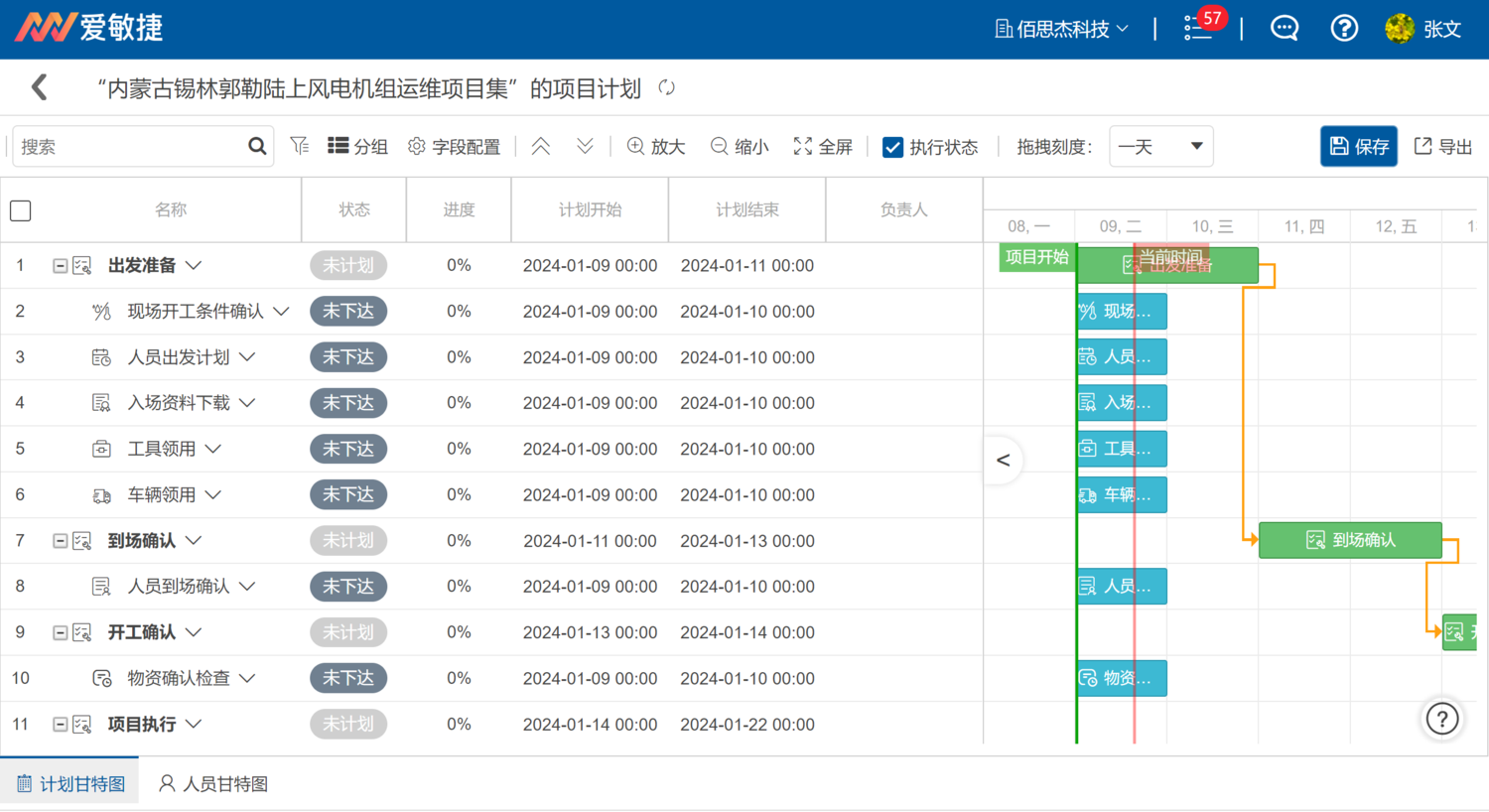Click the 人员到场确认 document icon
The height and width of the screenshot is (812, 1489).
pyautogui.click(x=101, y=587)
